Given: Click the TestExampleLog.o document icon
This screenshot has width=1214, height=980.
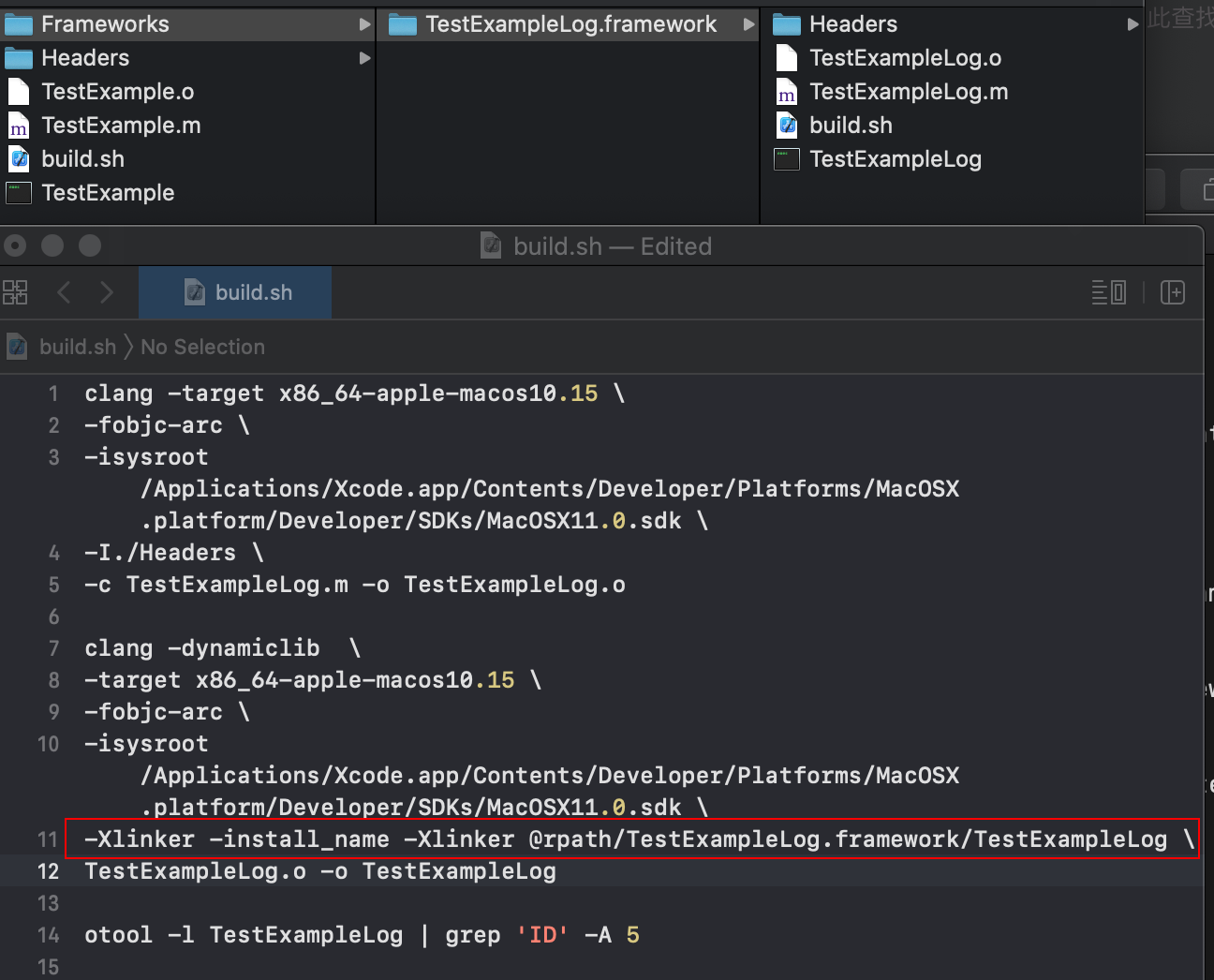Looking at the screenshot, I should [787, 58].
